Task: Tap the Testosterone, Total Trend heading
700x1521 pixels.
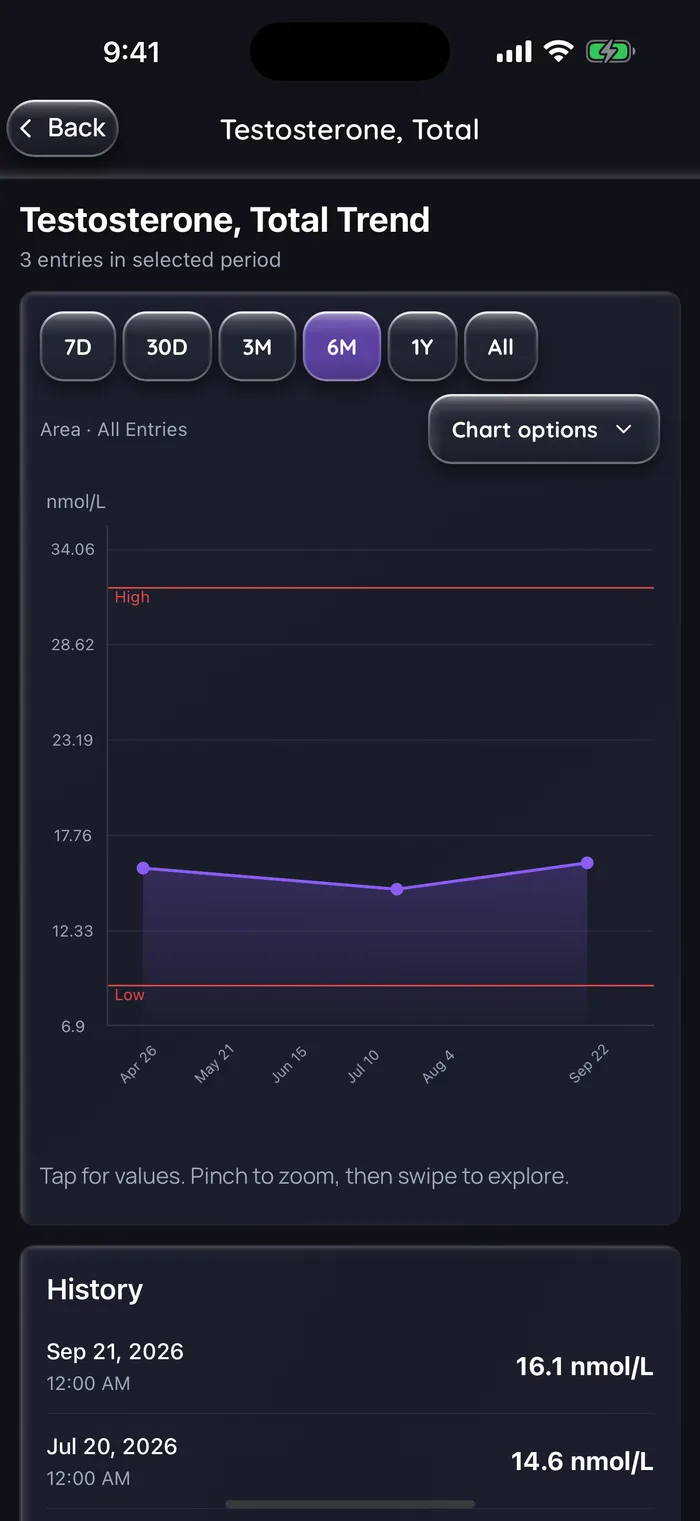Action: [225, 220]
